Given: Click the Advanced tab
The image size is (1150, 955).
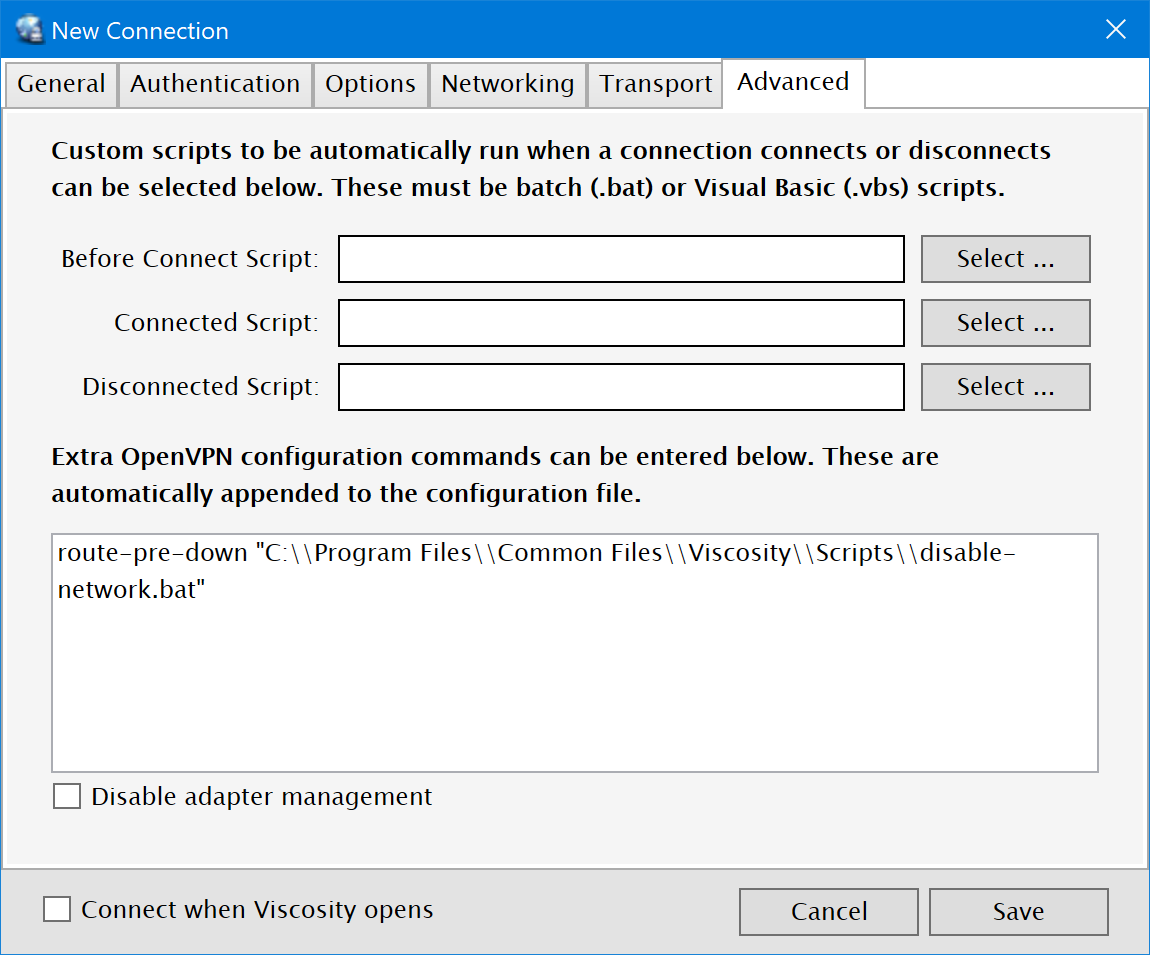Looking at the screenshot, I should click(x=793, y=83).
